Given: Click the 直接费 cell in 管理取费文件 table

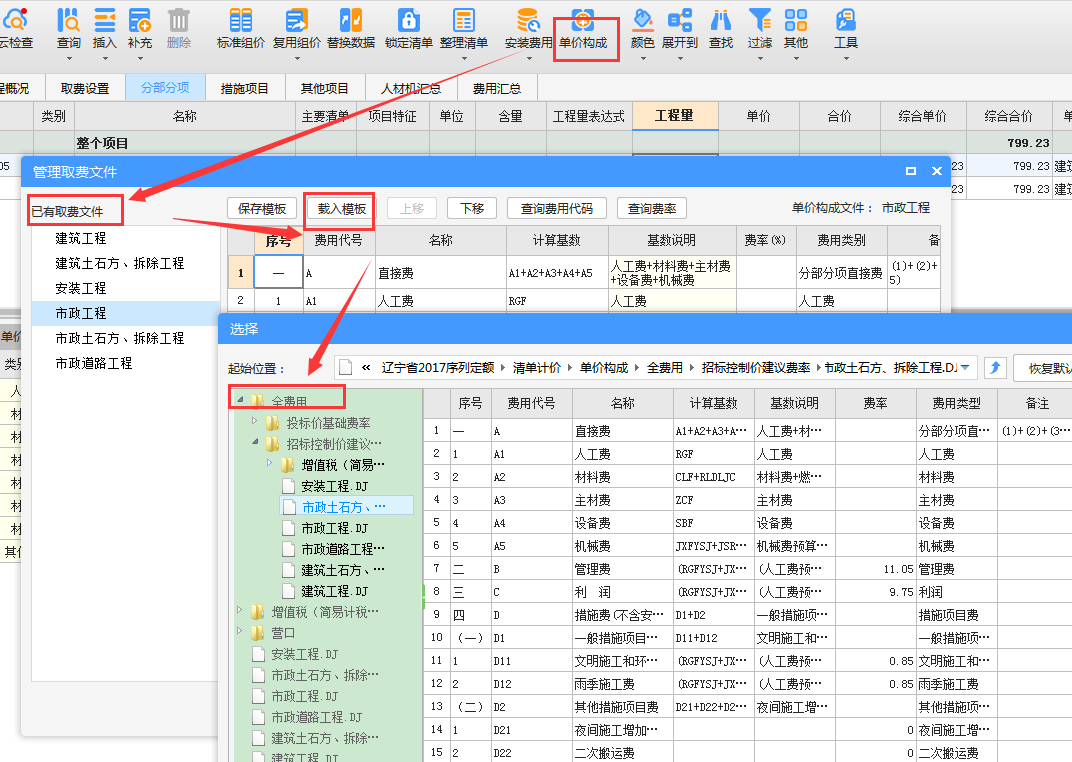Looking at the screenshot, I should pyautogui.click(x=441, y=273).
